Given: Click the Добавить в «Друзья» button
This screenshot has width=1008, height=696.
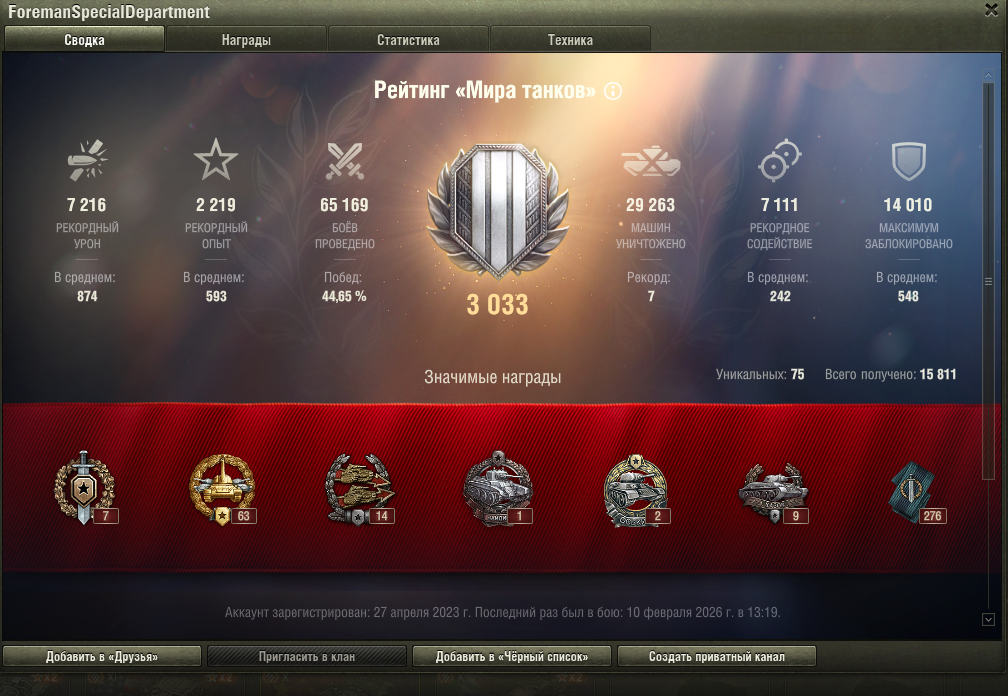Looking at the screenshot, I should (x=102, y=656).
